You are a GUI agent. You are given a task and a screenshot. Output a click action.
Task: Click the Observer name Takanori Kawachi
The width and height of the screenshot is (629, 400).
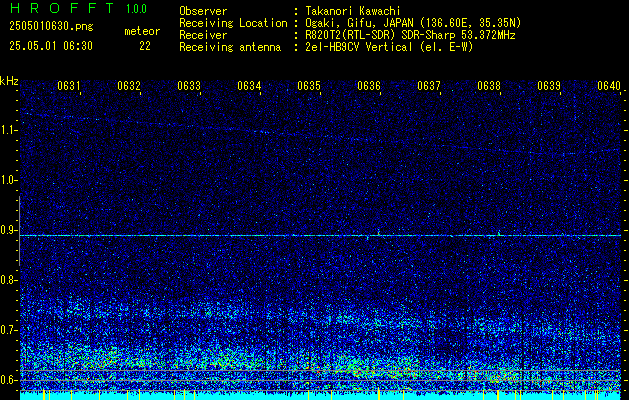[x=353, y=11]
